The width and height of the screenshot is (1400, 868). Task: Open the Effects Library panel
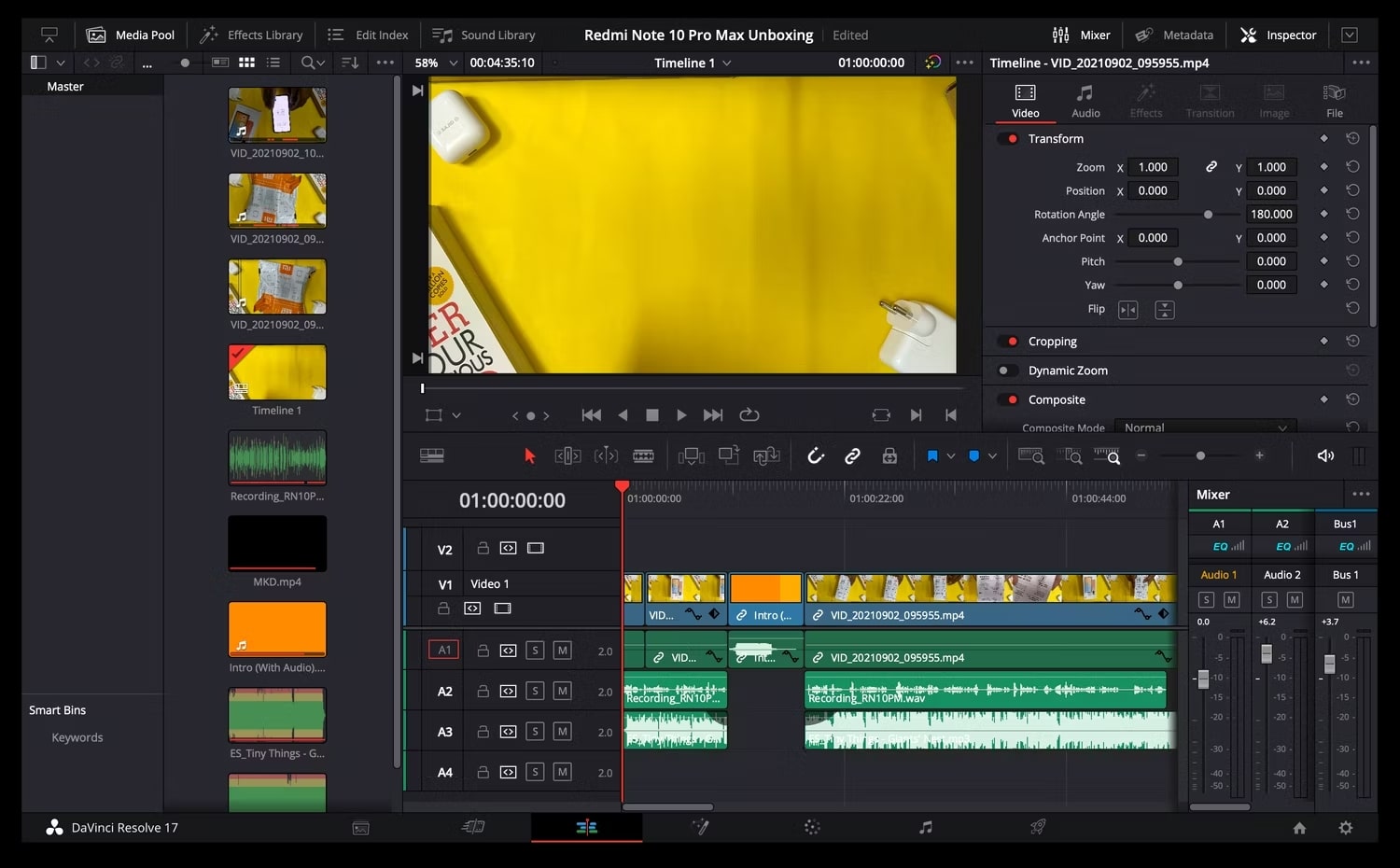coord(252,35)
